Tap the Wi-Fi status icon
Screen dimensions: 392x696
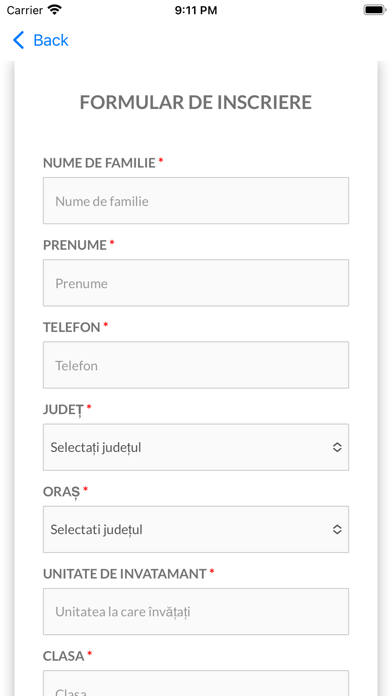coord(55,10)
